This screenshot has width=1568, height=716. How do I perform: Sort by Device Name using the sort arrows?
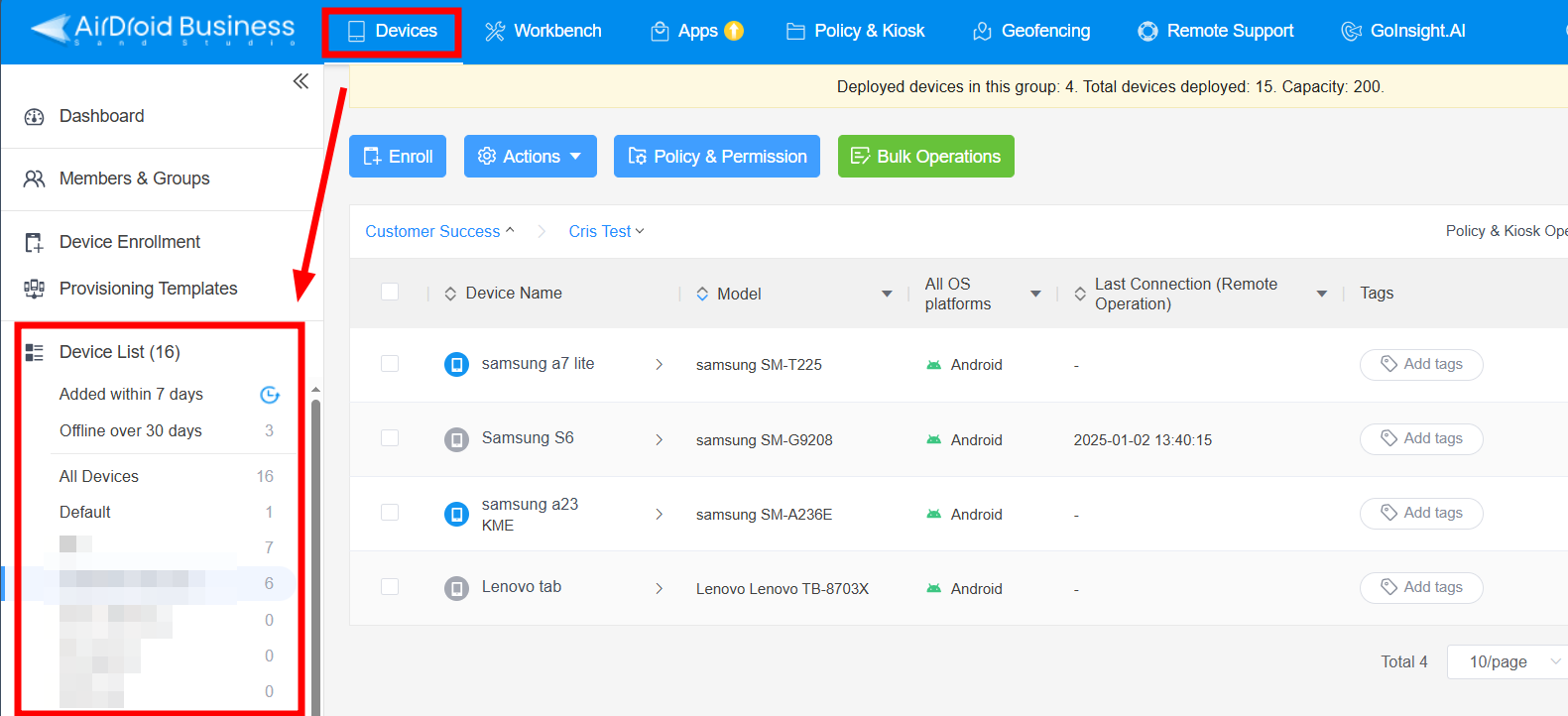[x=450, y=294]
